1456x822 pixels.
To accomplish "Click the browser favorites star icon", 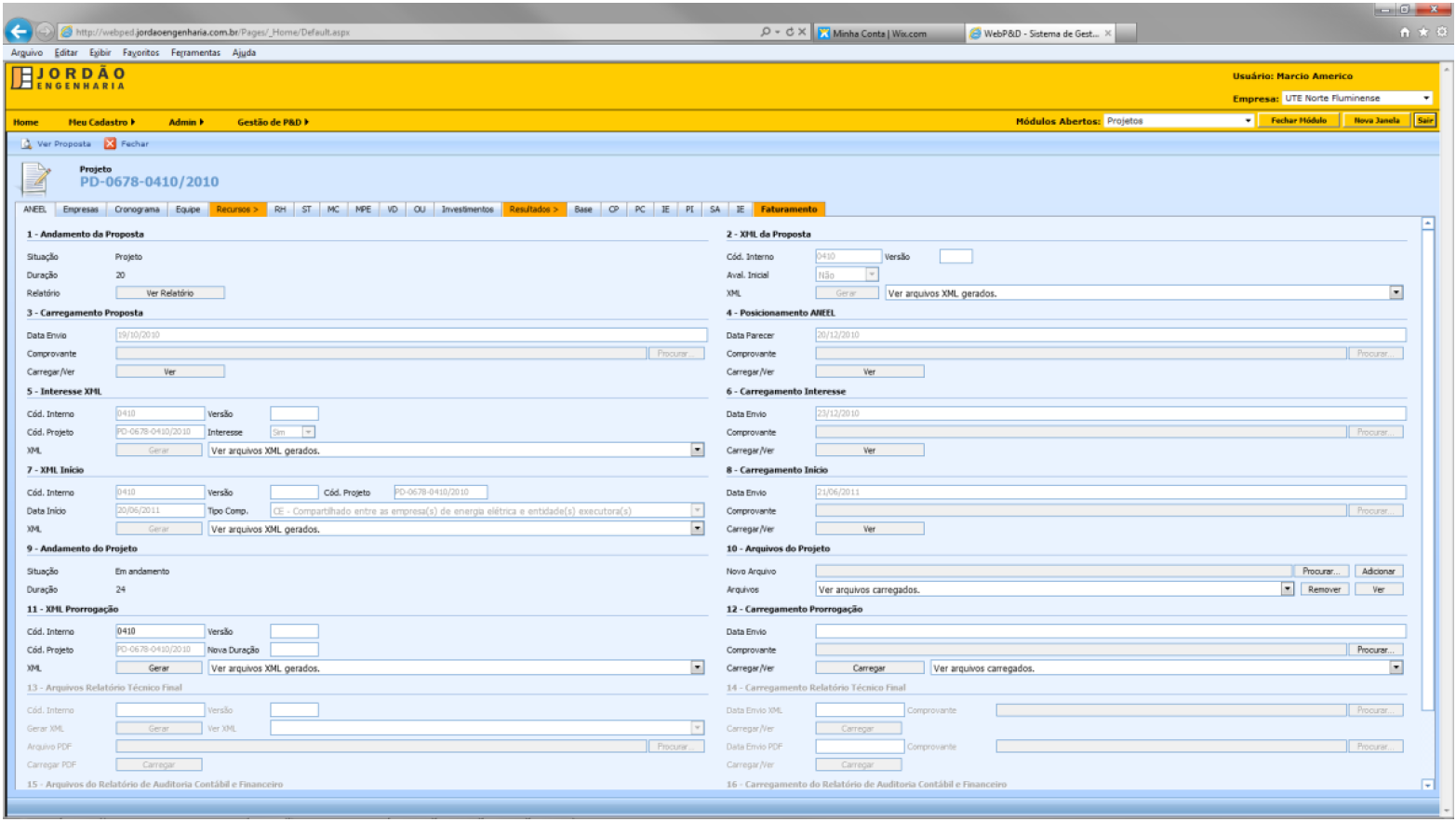I will click(1423, 33).
